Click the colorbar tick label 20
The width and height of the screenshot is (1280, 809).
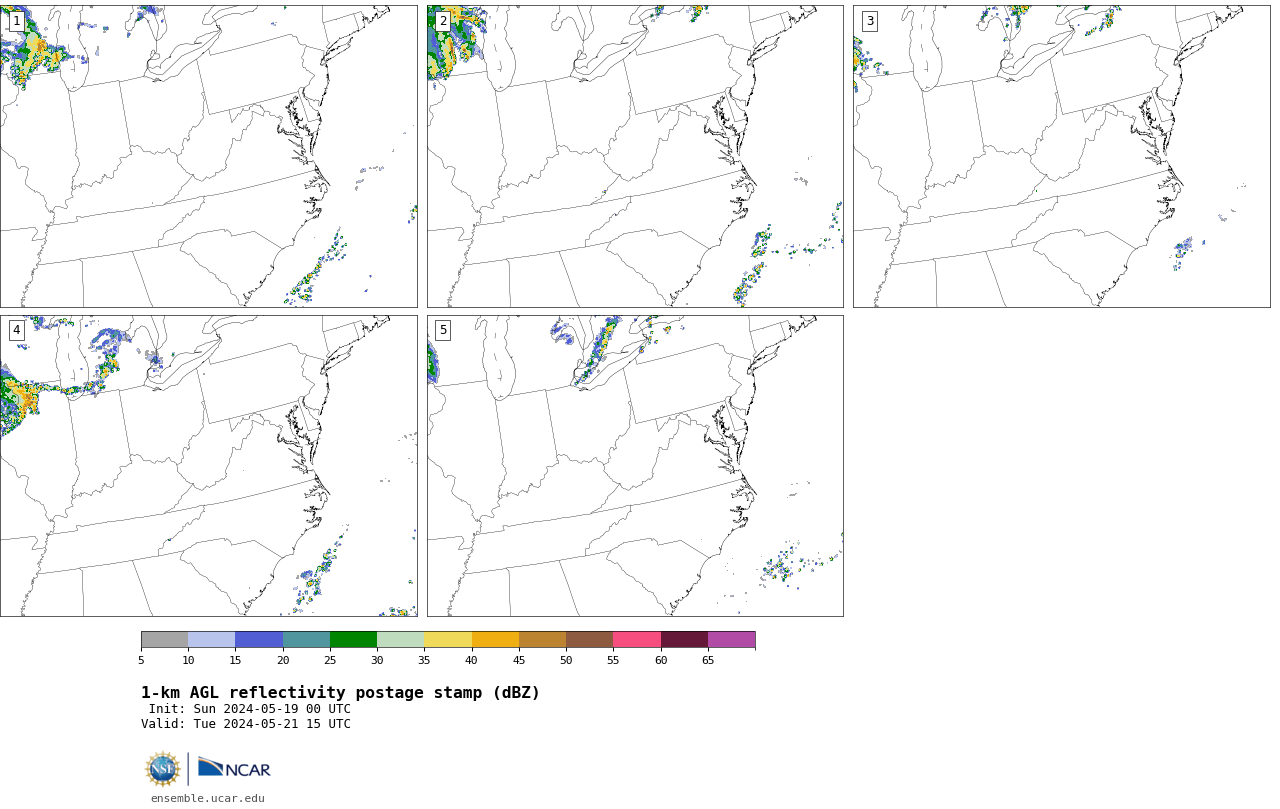click(283, 660)
